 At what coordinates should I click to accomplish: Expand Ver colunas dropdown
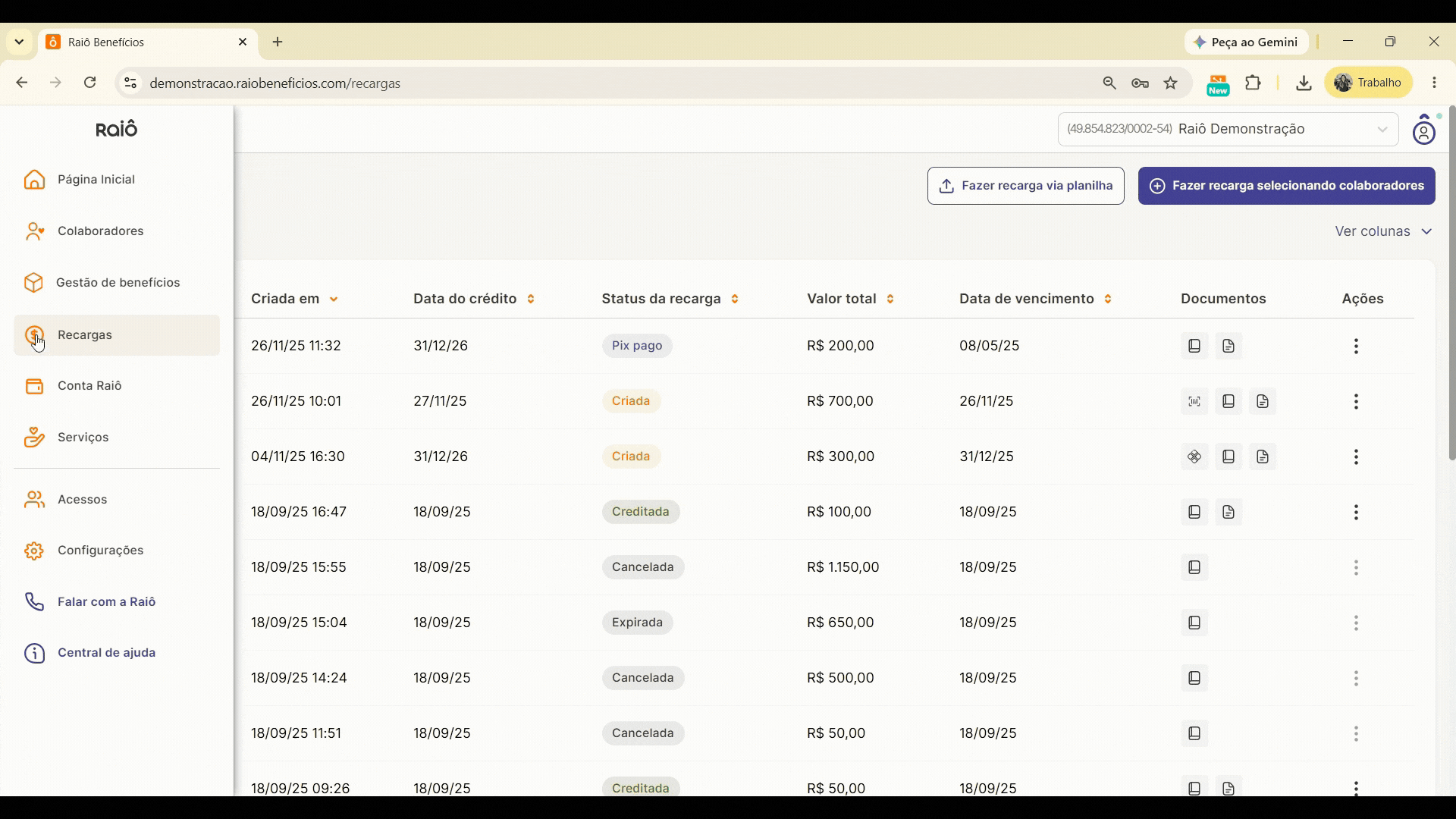point(1383,231)
